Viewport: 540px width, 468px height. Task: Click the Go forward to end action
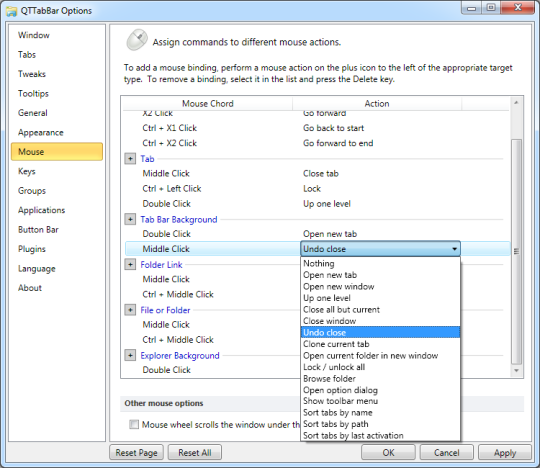[x=338, y=143]
